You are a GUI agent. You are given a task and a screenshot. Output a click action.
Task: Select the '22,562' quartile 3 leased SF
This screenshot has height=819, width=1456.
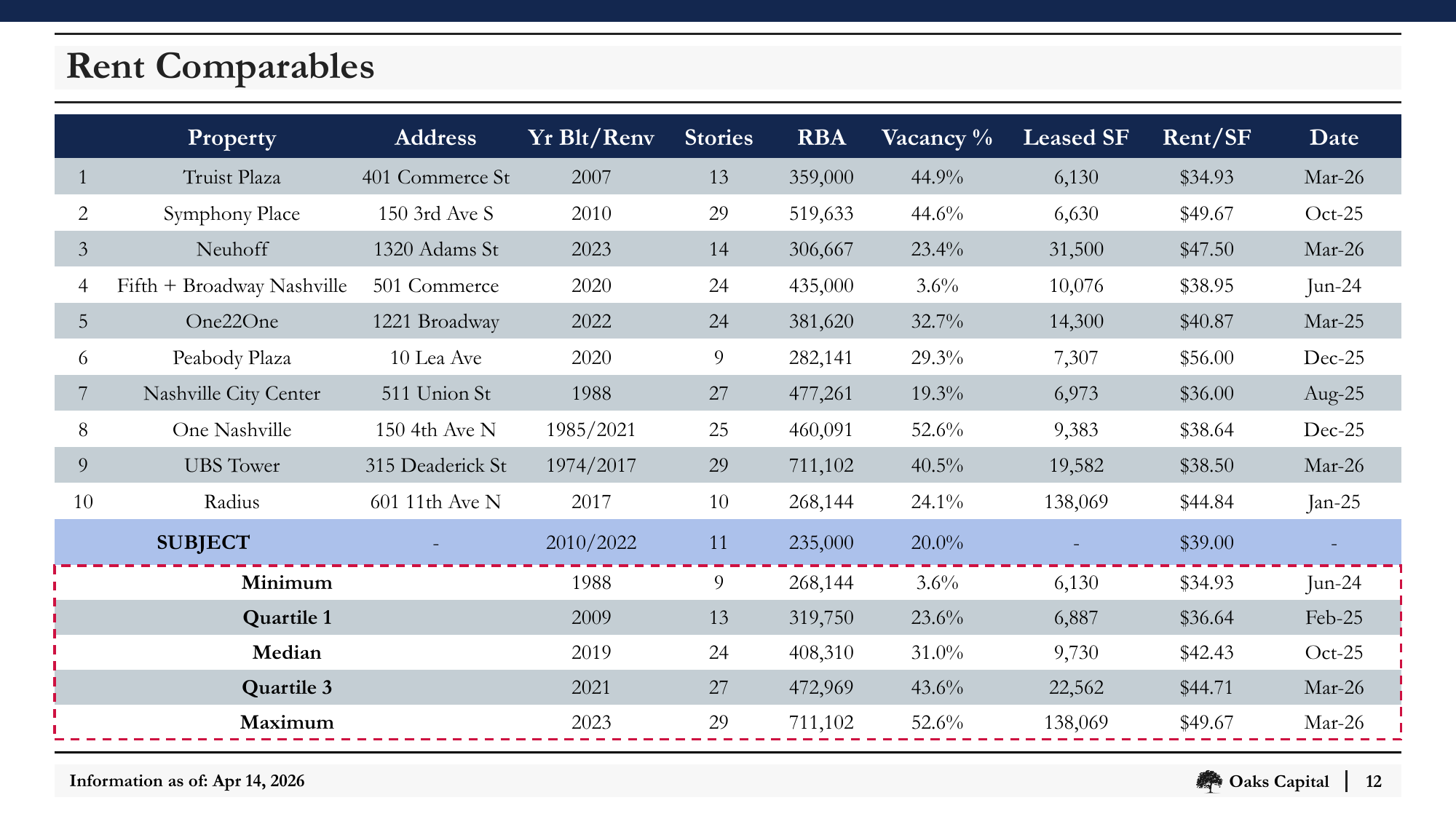click(x=1076, y=687)
